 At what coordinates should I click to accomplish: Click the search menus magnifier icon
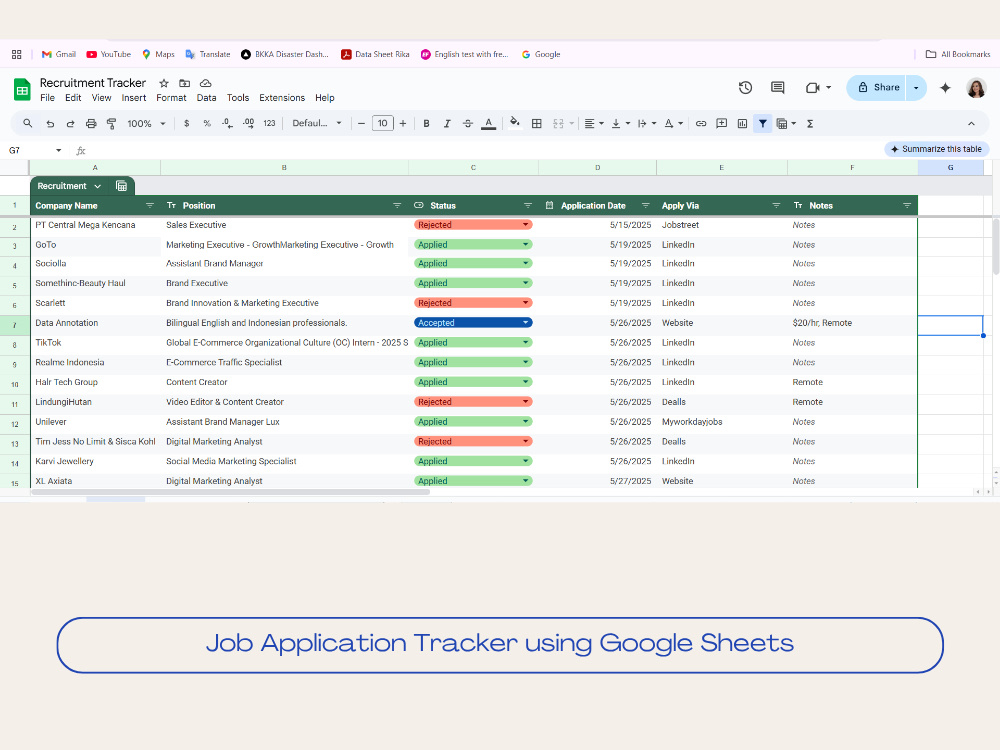[x=27, y=124]
